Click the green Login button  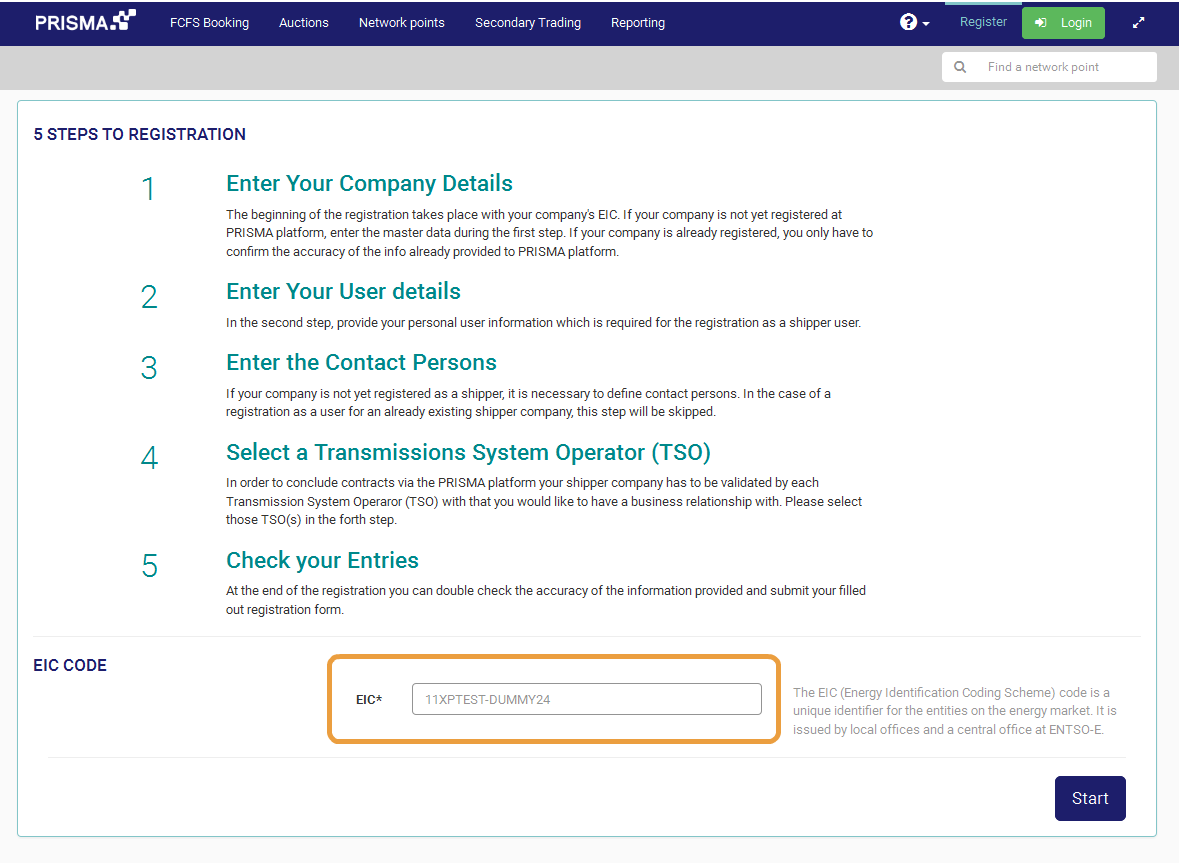click(1063, 23)
